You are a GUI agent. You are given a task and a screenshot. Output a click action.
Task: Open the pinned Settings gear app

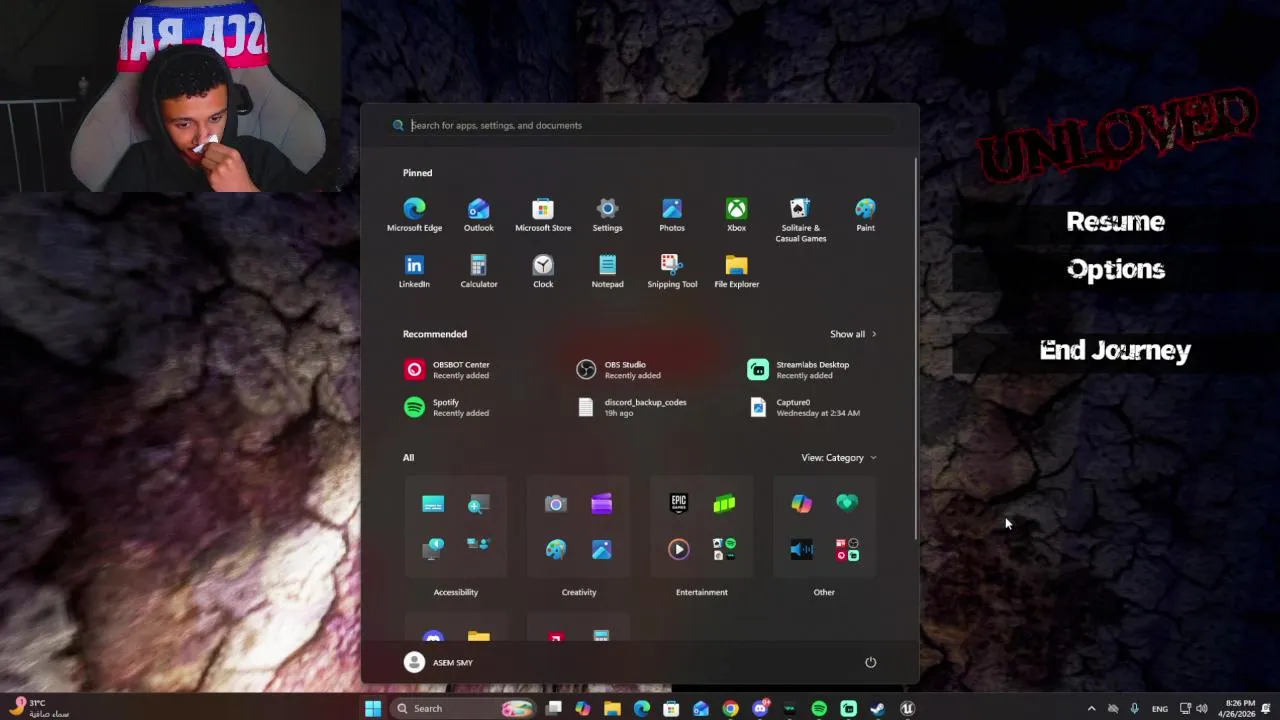[607, 215]
